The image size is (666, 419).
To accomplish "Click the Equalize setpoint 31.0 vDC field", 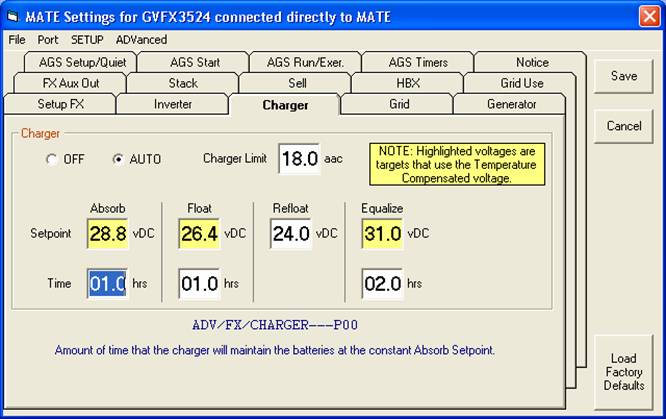I will 382,234.
